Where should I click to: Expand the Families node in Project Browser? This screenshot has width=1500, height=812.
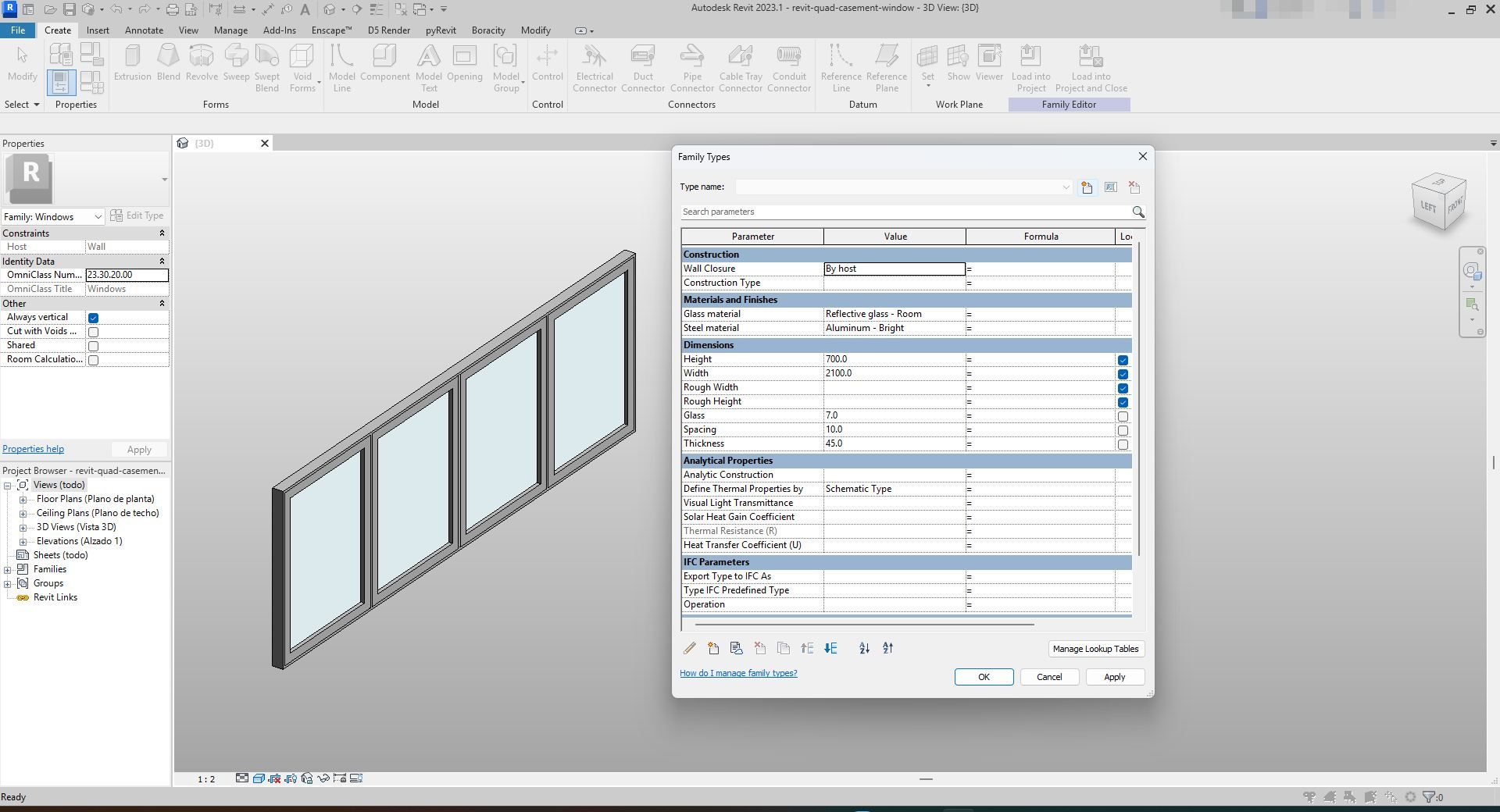coord(8,570)
